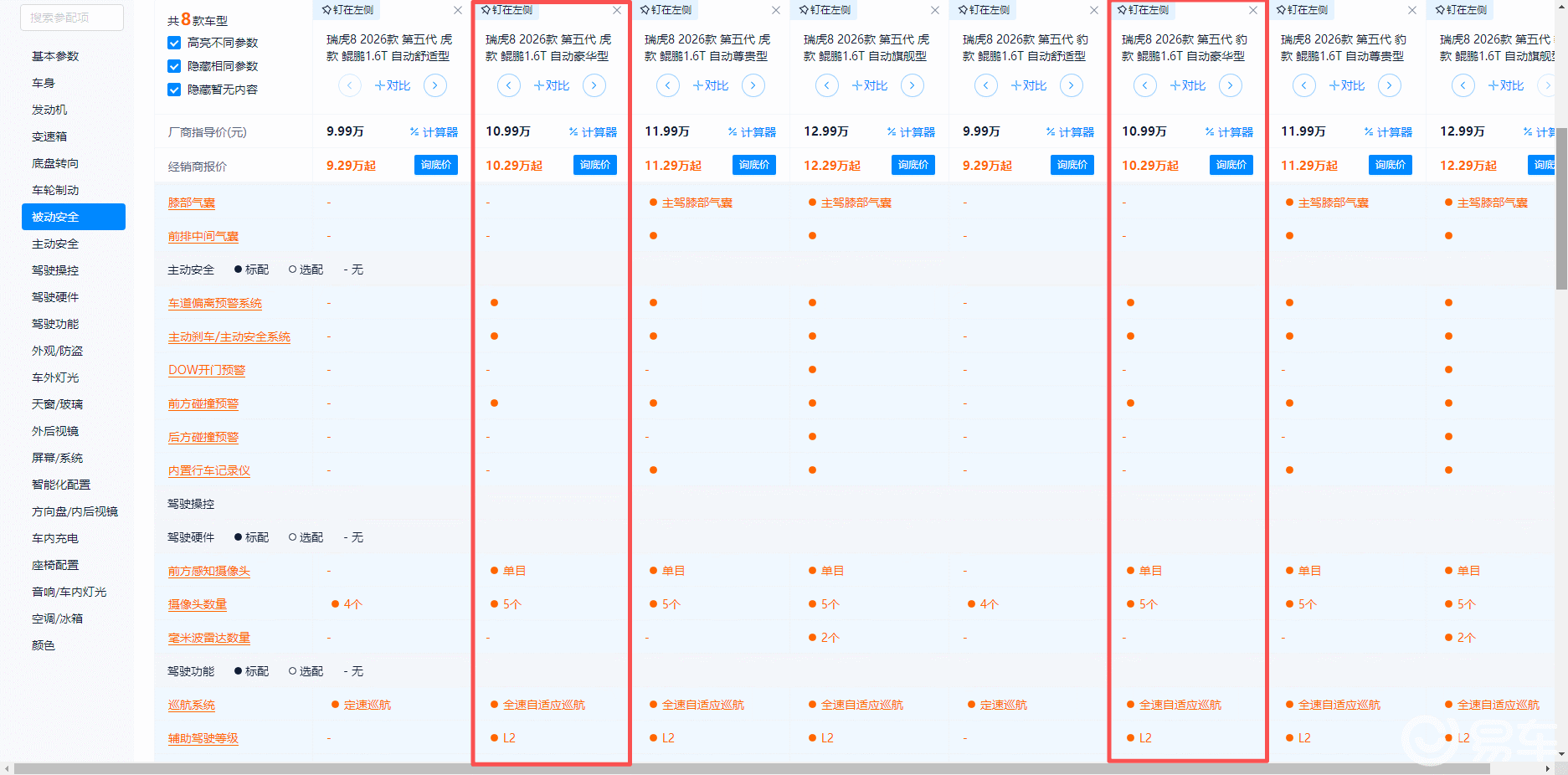Click the 搜索参配项 search box
Image resolution: width=1568 pixels, height=775 pixels.
tap(72, 18)
